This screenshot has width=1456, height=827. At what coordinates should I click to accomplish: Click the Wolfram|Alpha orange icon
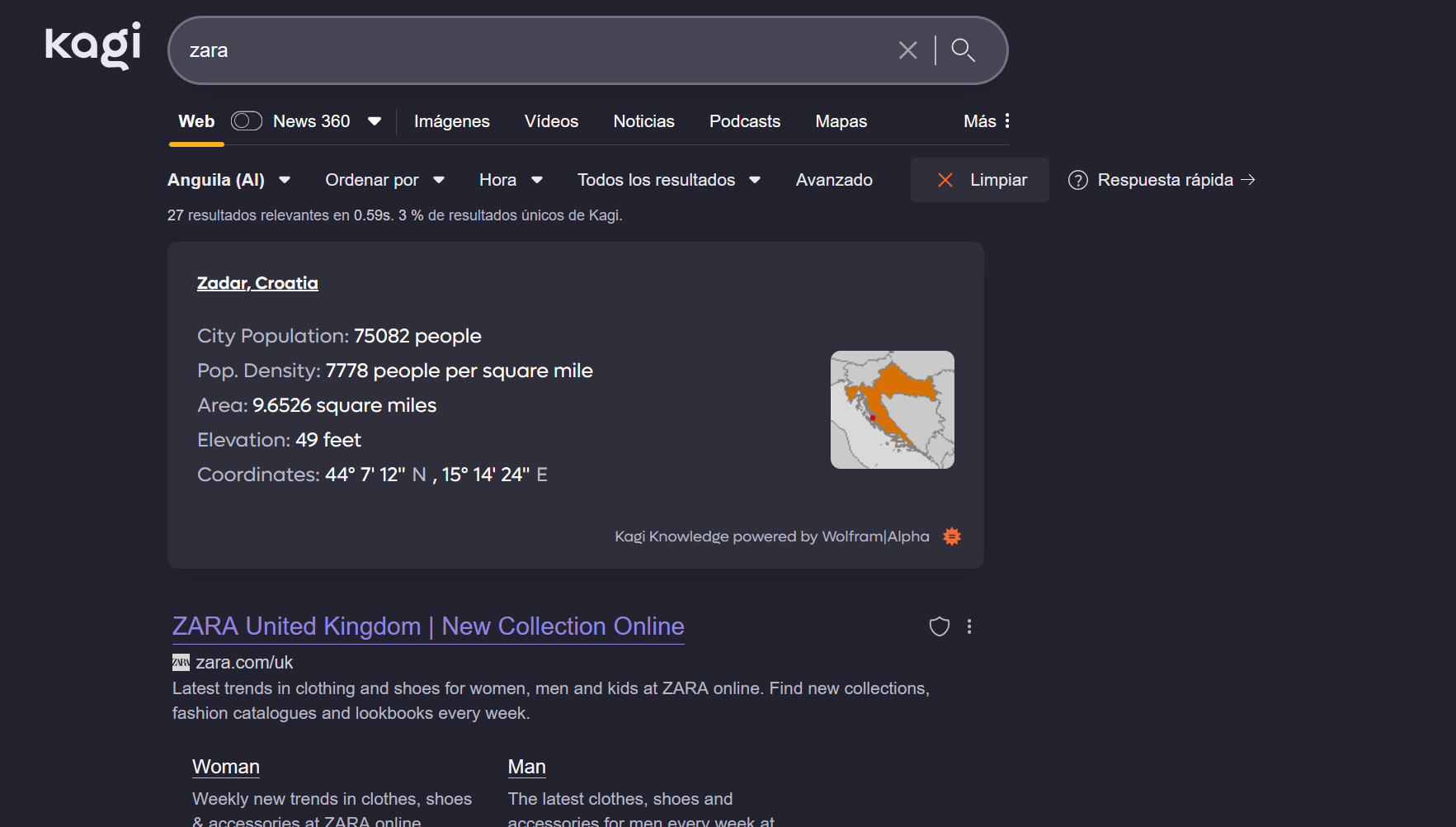952,536
